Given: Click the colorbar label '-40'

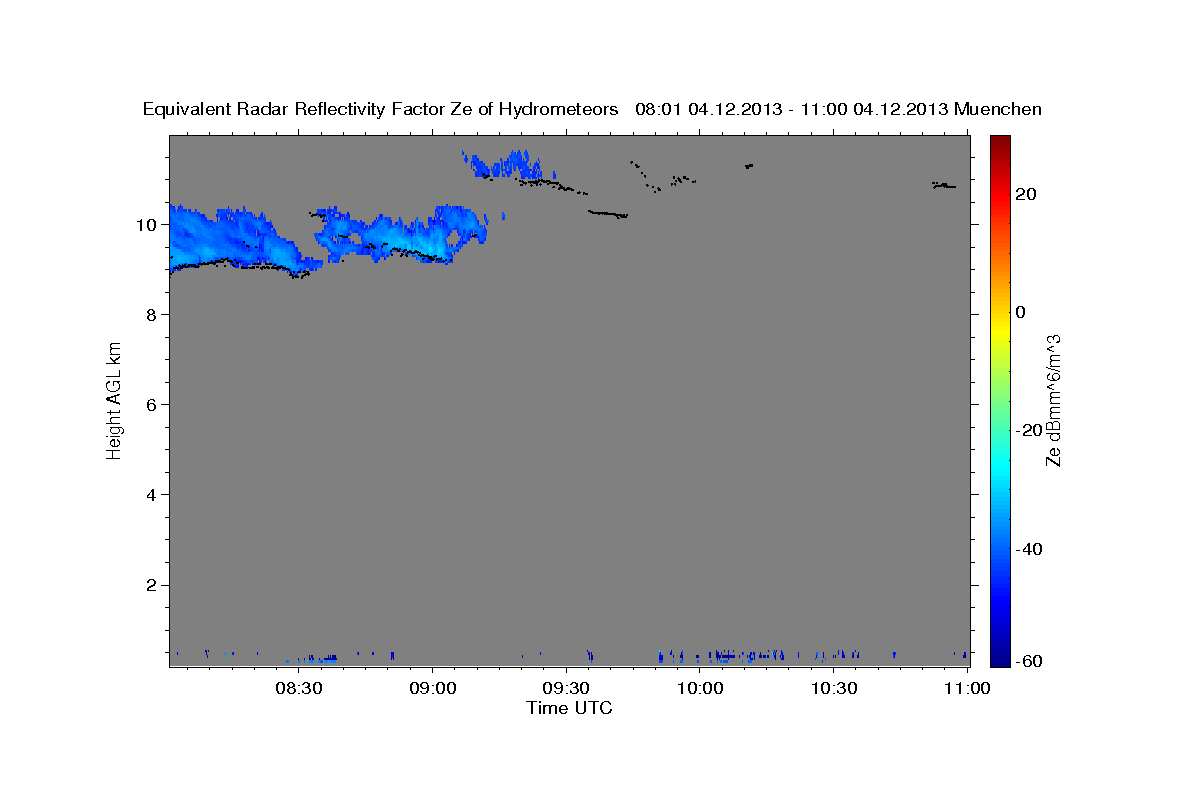Looking at the screenshot, I should pos(1029,548).
